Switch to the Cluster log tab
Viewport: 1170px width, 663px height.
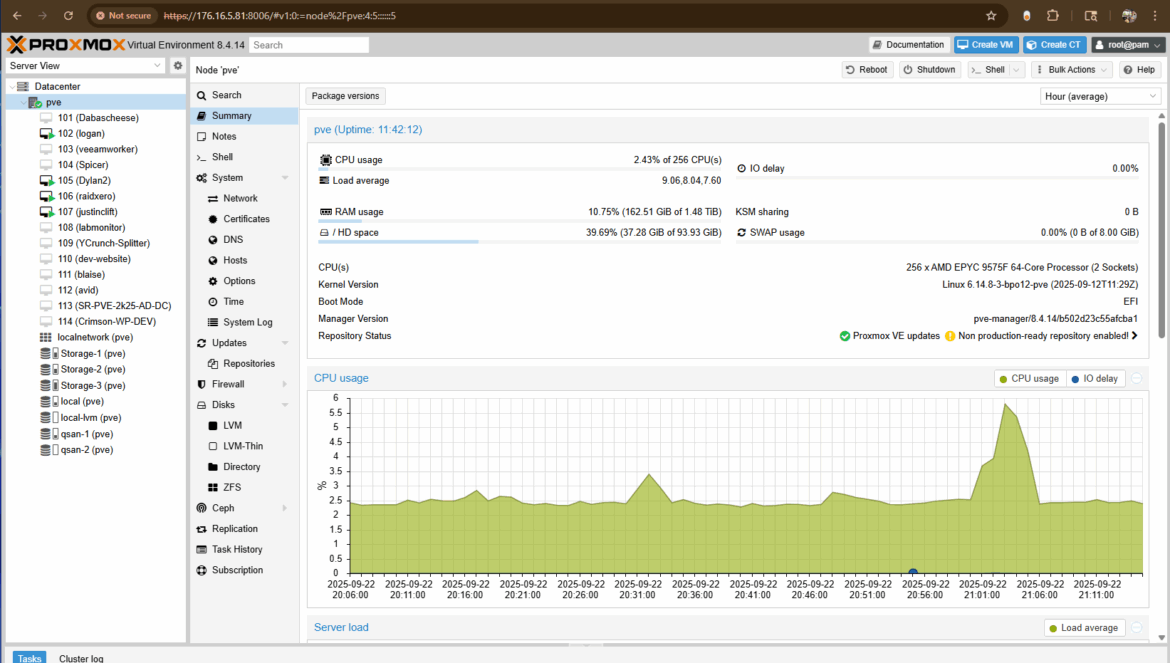pos(81,658)
